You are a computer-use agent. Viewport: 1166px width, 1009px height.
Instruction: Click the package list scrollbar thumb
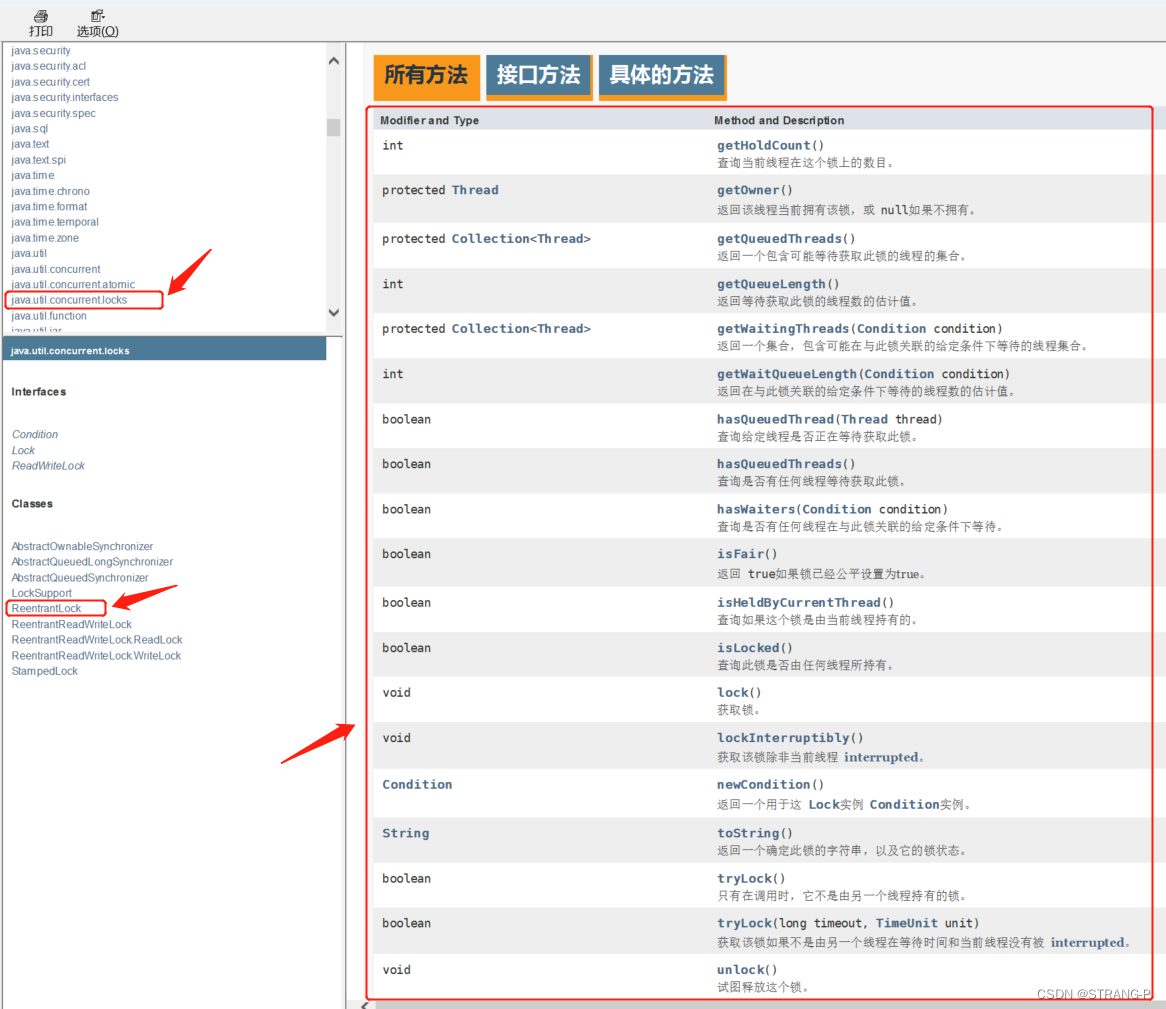(334, 127)
